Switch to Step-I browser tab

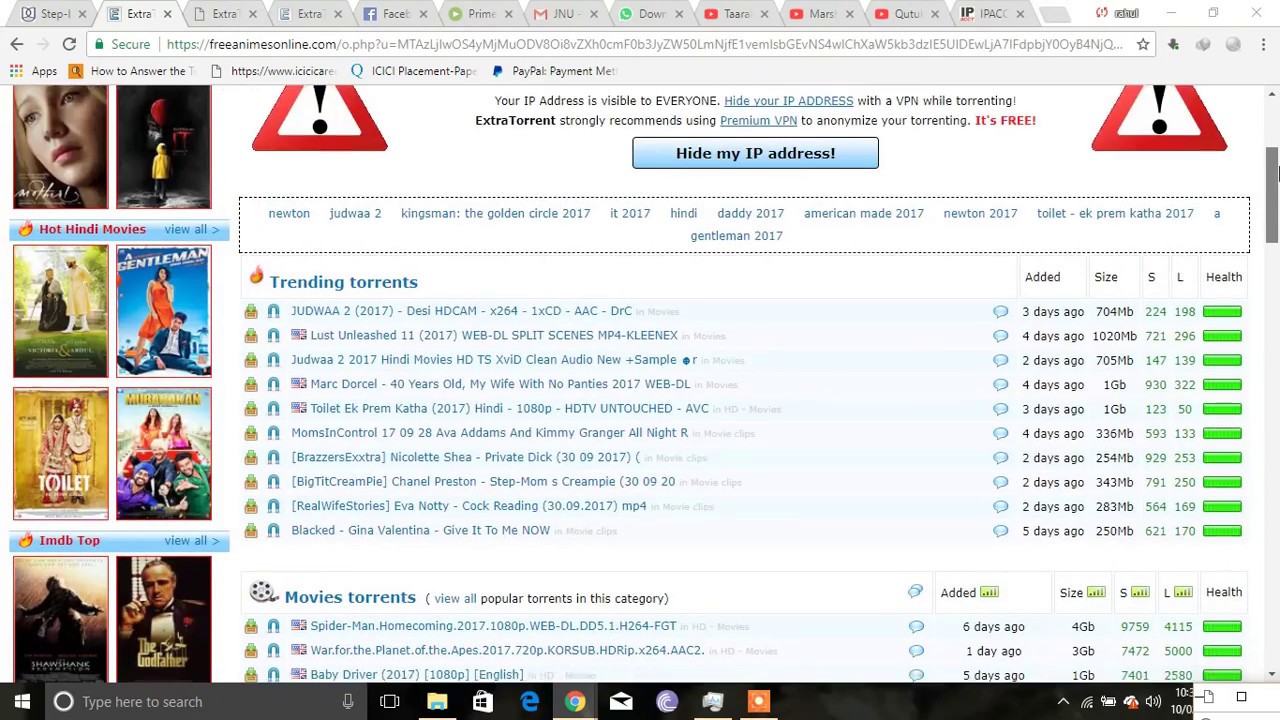(x=54, y=14)
